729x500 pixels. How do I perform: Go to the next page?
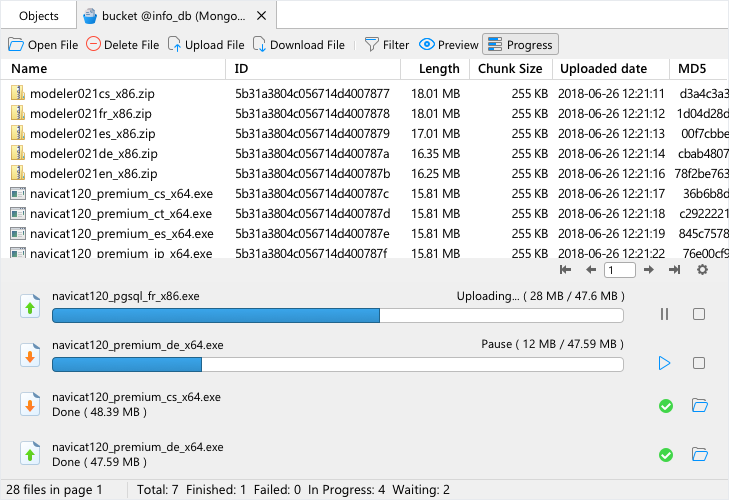pos(649,270)
